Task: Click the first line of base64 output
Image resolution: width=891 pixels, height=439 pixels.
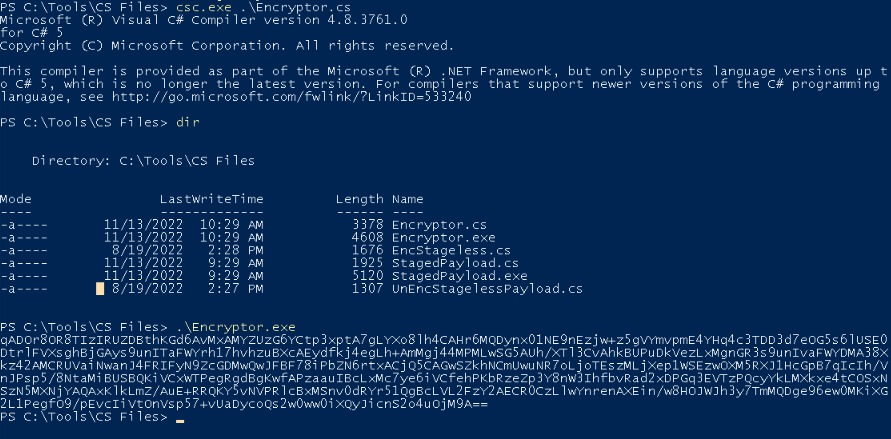Action: pyautogui.click(x=444, y=340)
